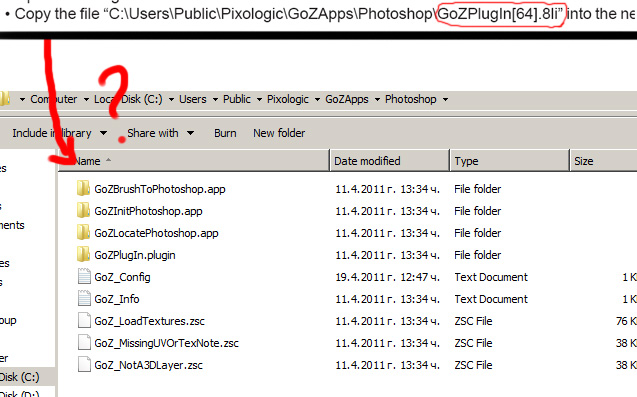Image resolution: width=637 pixels, height=397 pixels.
Task: Select file name GoZ_MissingUVOrTexNote.zsc
Action: click(167, 343)
